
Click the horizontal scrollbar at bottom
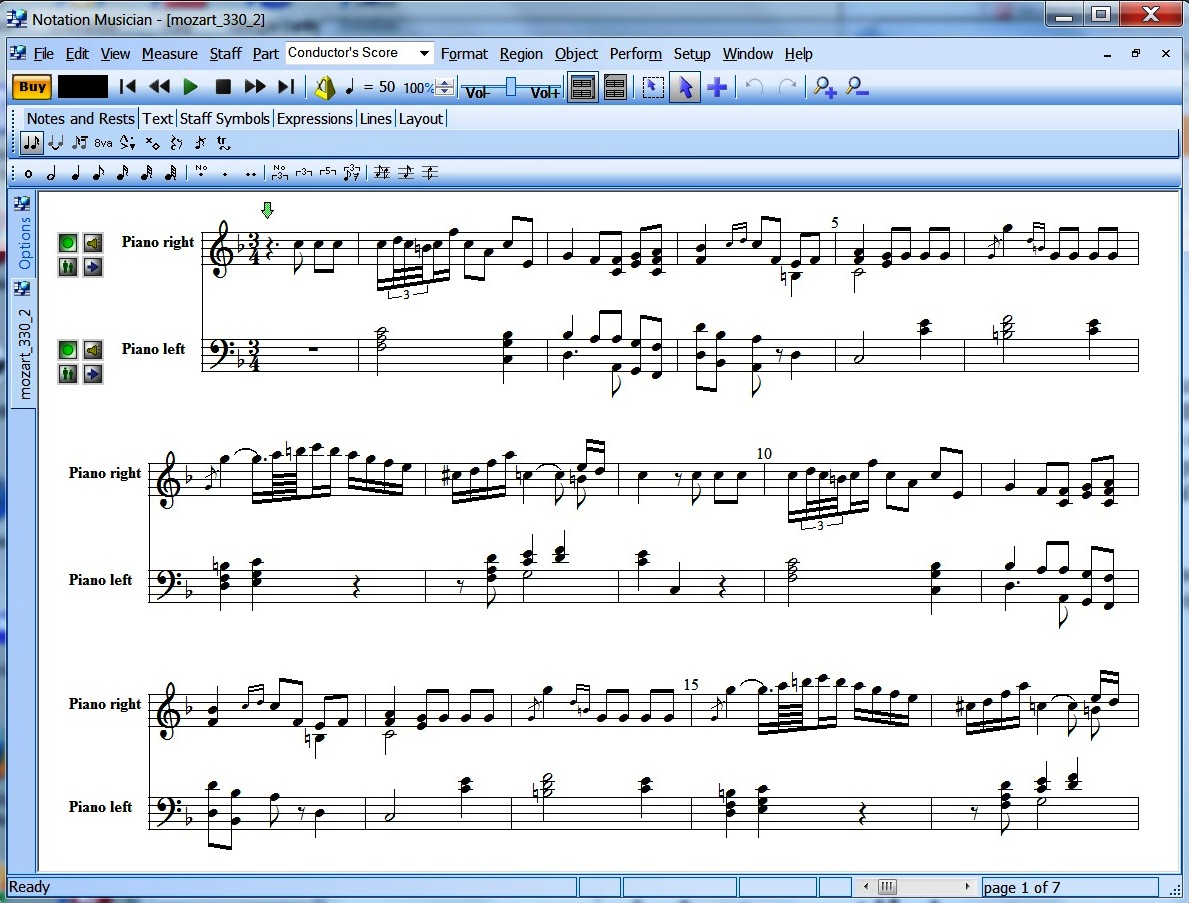pos(916,886)
